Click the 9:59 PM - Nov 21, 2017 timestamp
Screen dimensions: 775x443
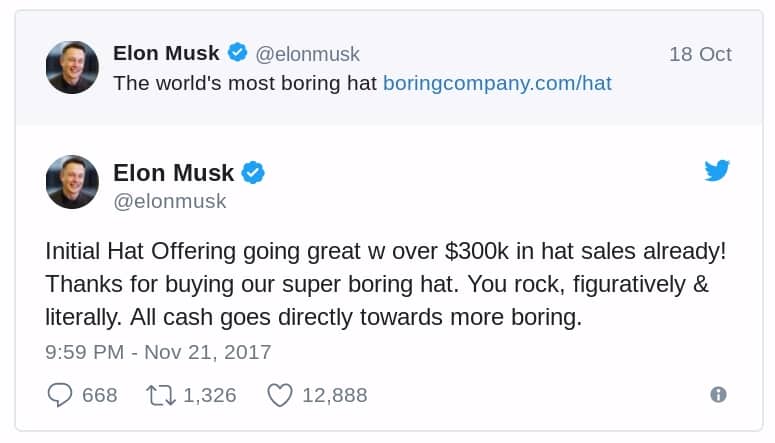point(158,352)
